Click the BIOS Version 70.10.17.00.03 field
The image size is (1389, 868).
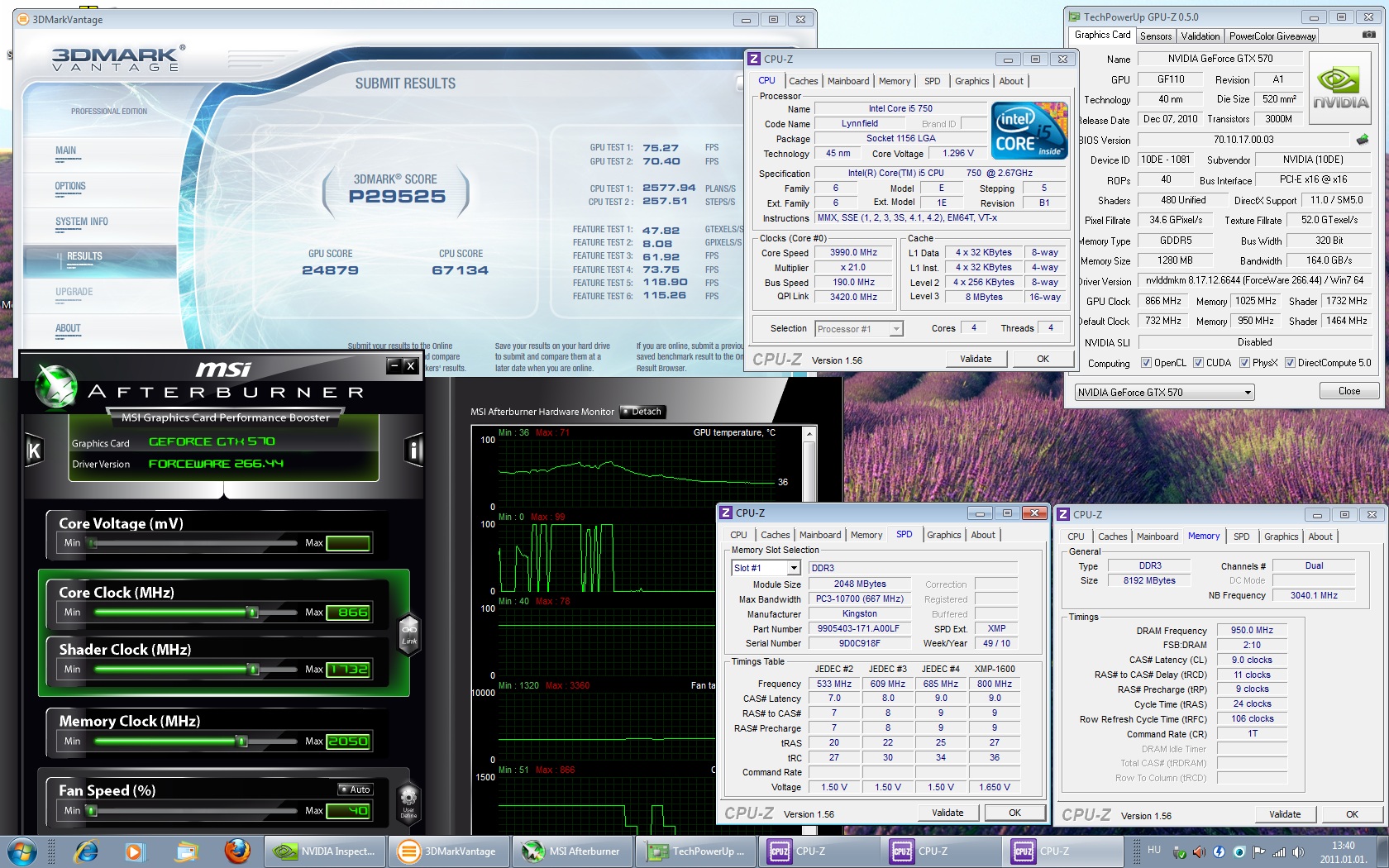pyautogui.click(x=1243, y=140)
